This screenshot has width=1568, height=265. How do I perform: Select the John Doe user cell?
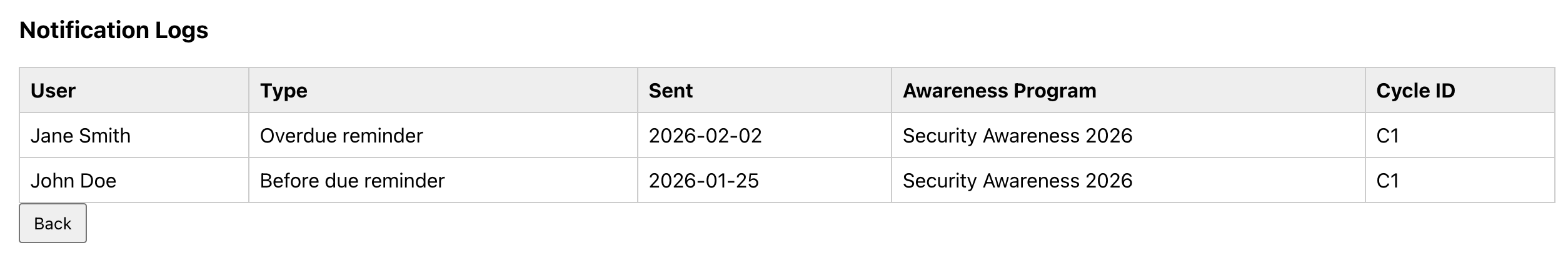pyautogui.click(x=73, y=181)
